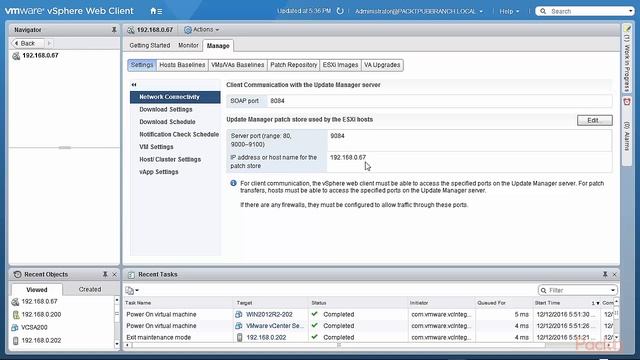Open WIN2012R2-202 task target link
The width and height of the screenshot is (640, 360).
269,314
